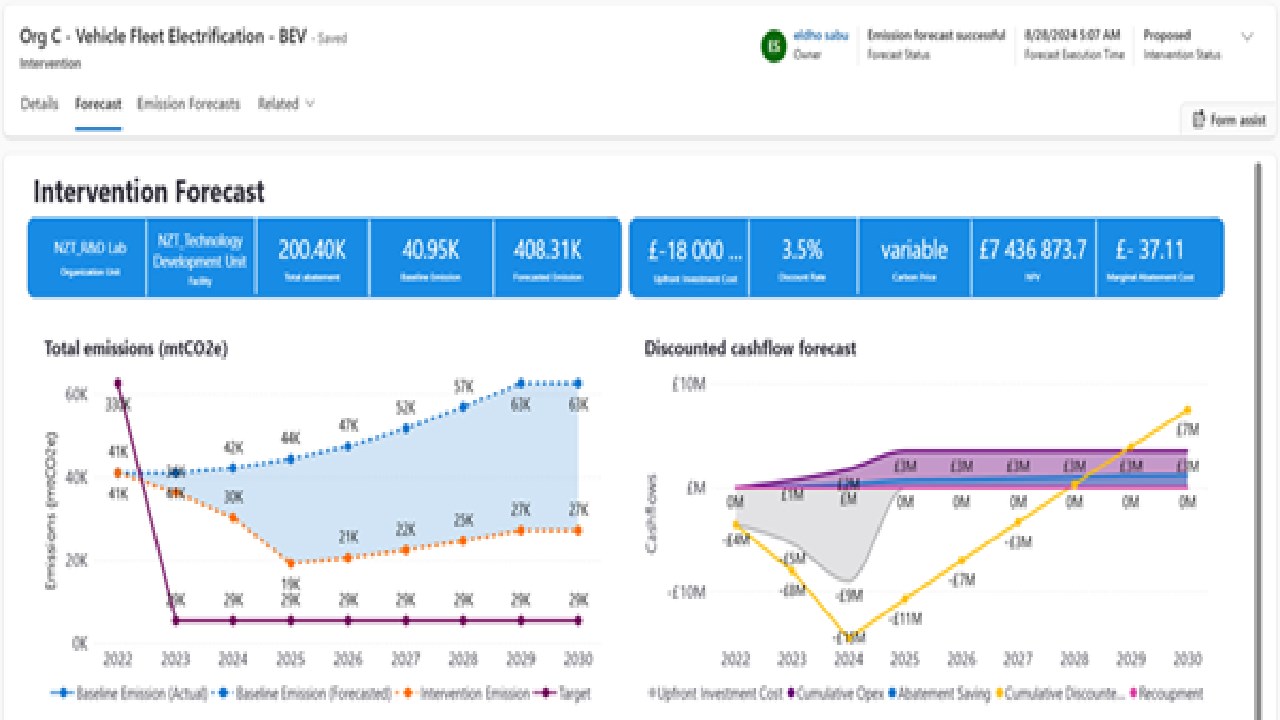The height and width of the screenshot is (720, 1280).
Task: Open the Emission Forecasts tab
Action: pyautogui.click(x=188, y=103)
